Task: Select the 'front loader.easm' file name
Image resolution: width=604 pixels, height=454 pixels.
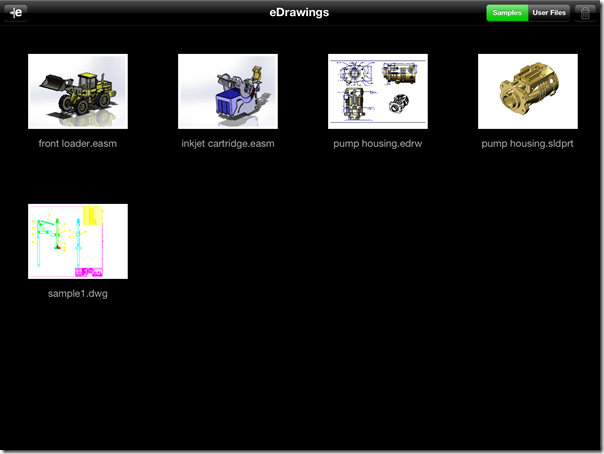Action: [77, 144]
